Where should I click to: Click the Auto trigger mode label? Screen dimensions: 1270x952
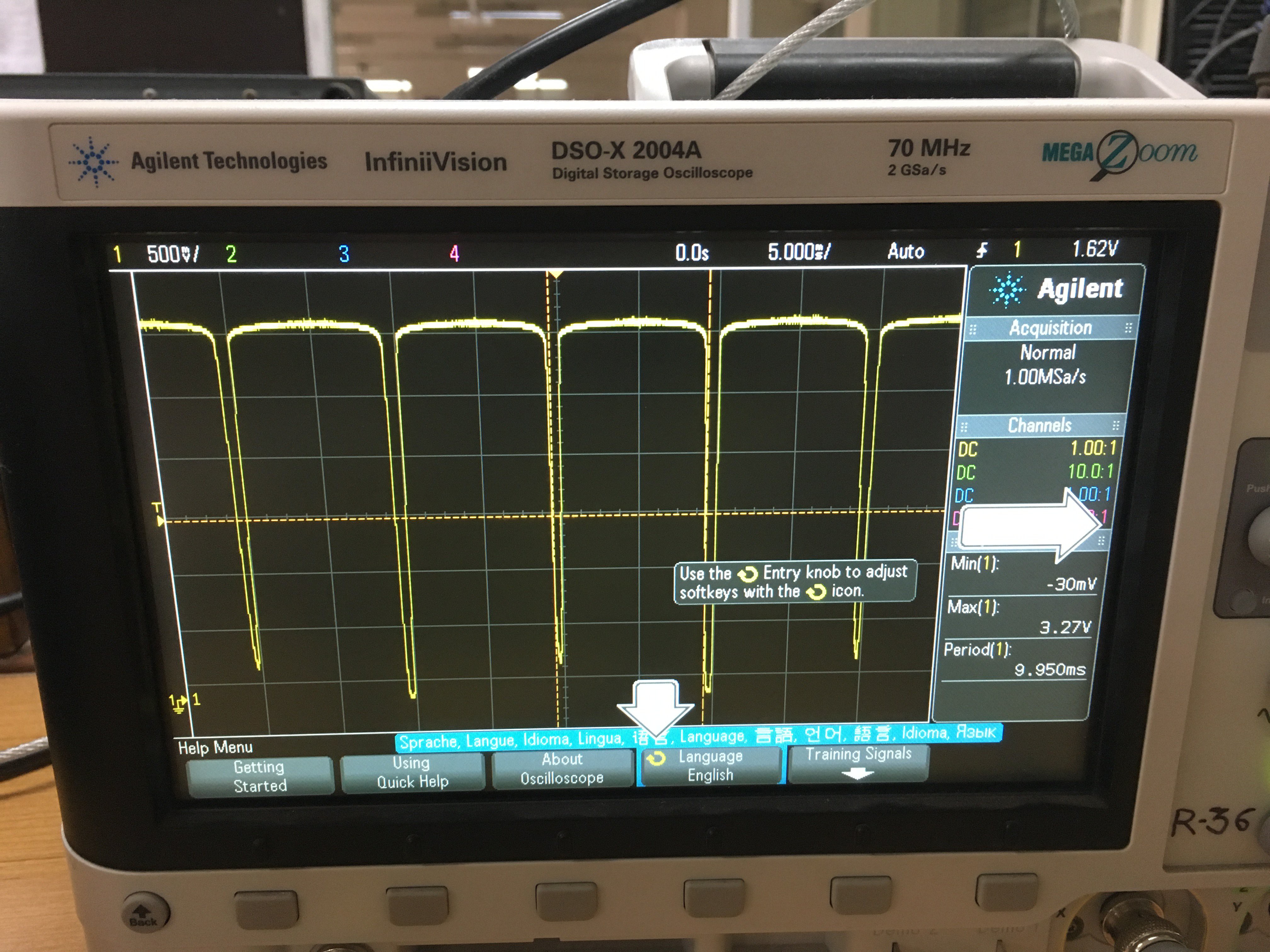click(906, 251)
